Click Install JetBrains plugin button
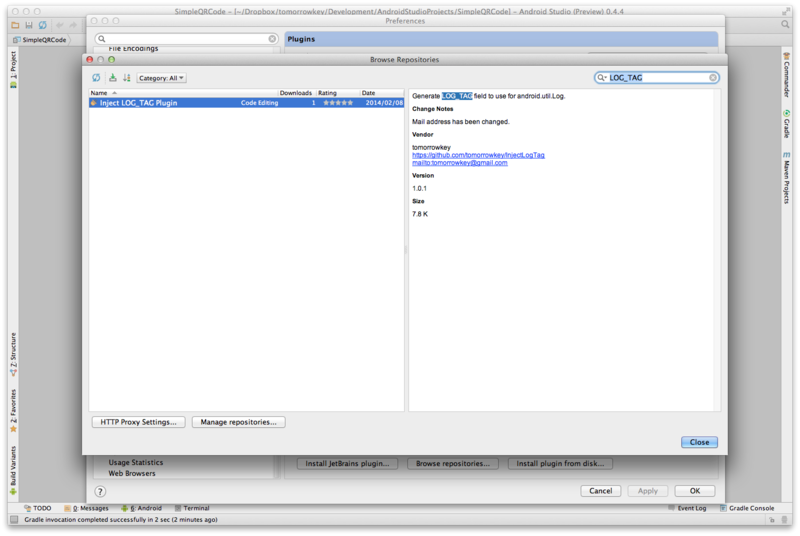This screenshot has height=536, width=800. [347, 464]
